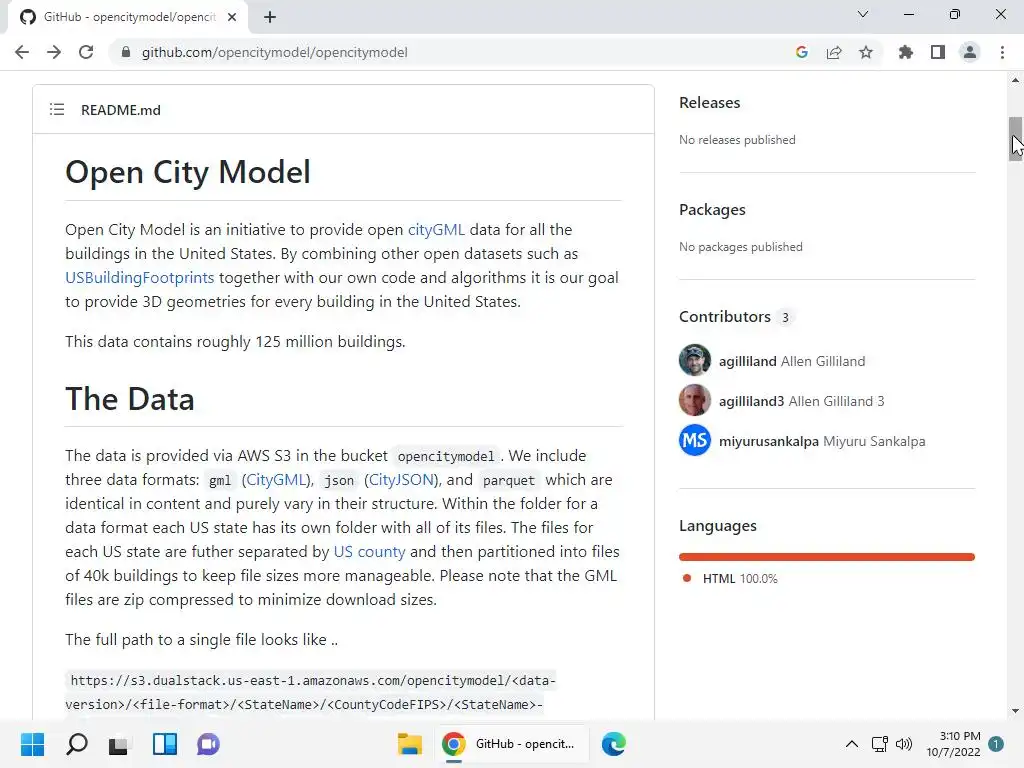Image resolution: width=1024 pixels, height=768 pixels.
Task: Open agilliland Allen Gilliland profile
Action: (x=792, y=361)
